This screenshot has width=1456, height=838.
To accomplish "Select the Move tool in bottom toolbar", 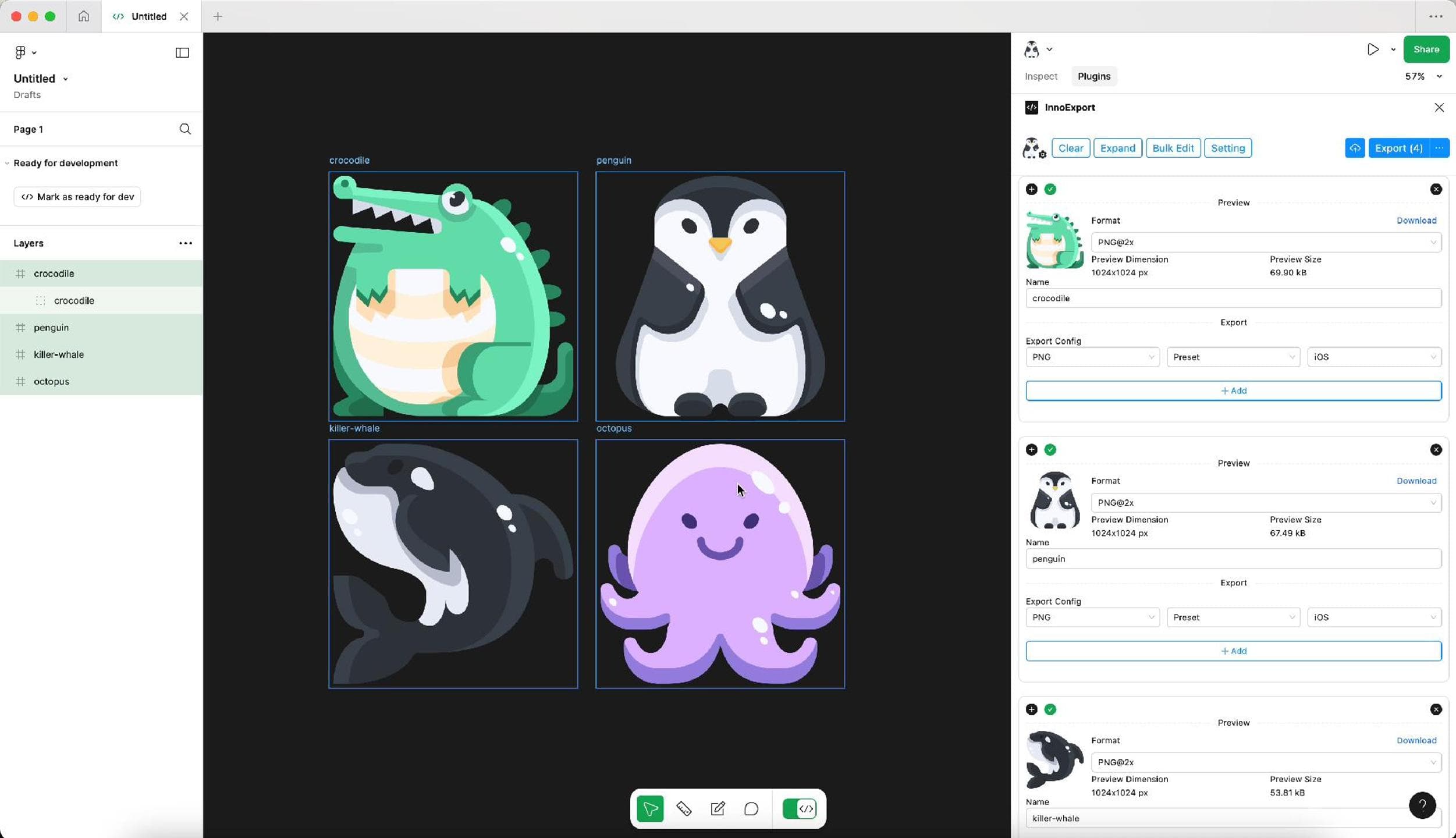I will click(650, 809).
